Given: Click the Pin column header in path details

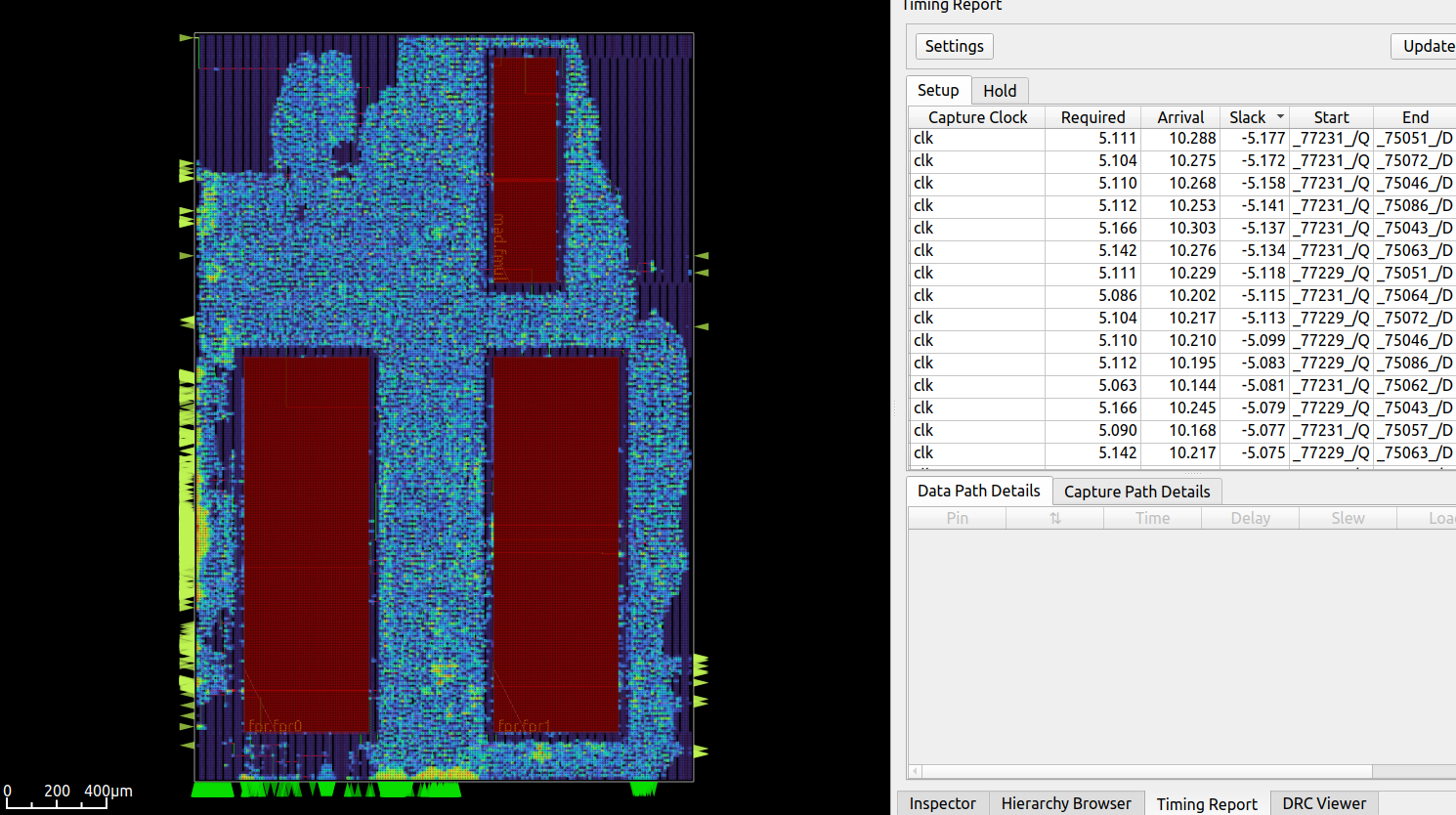Looking at the screenshot, I should click(958, 518).
